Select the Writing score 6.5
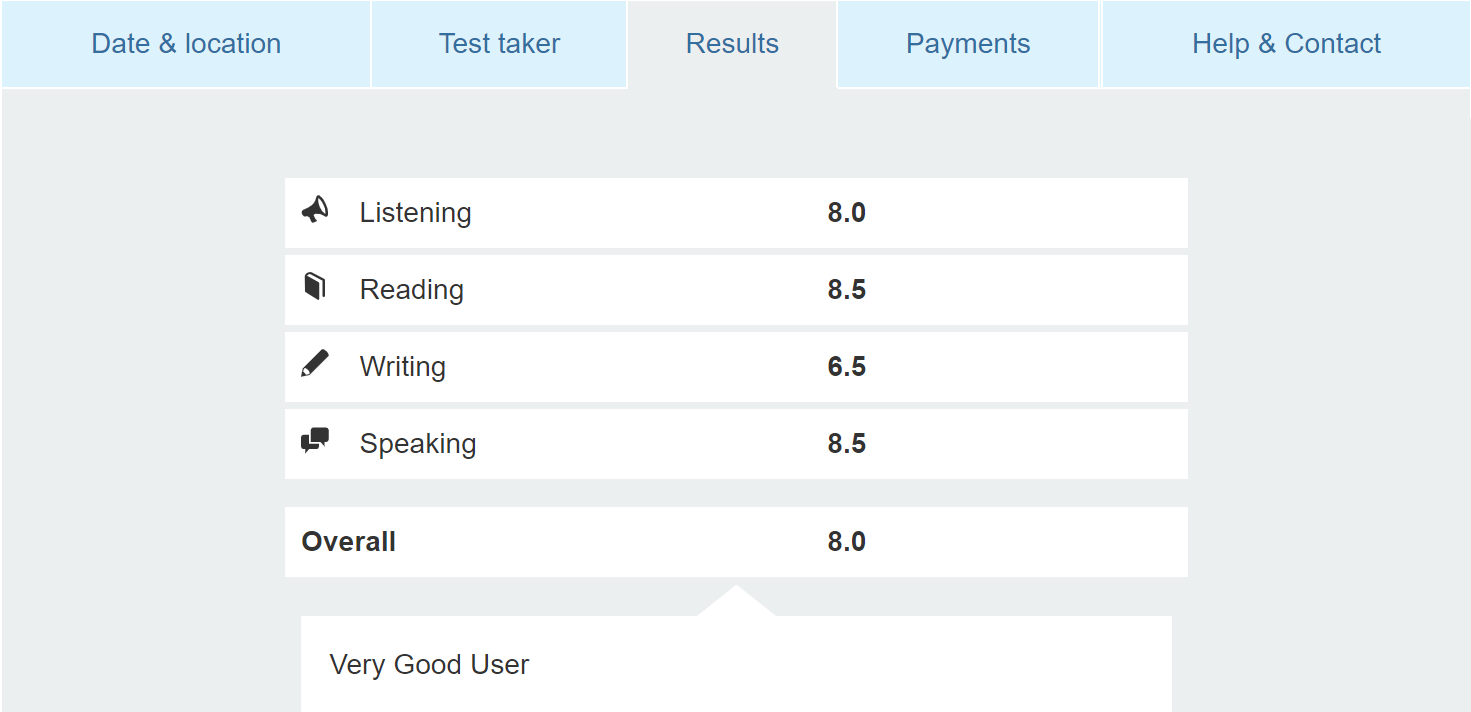The height and width of the screenshot is (712, 1471). [x=846, y=367]
